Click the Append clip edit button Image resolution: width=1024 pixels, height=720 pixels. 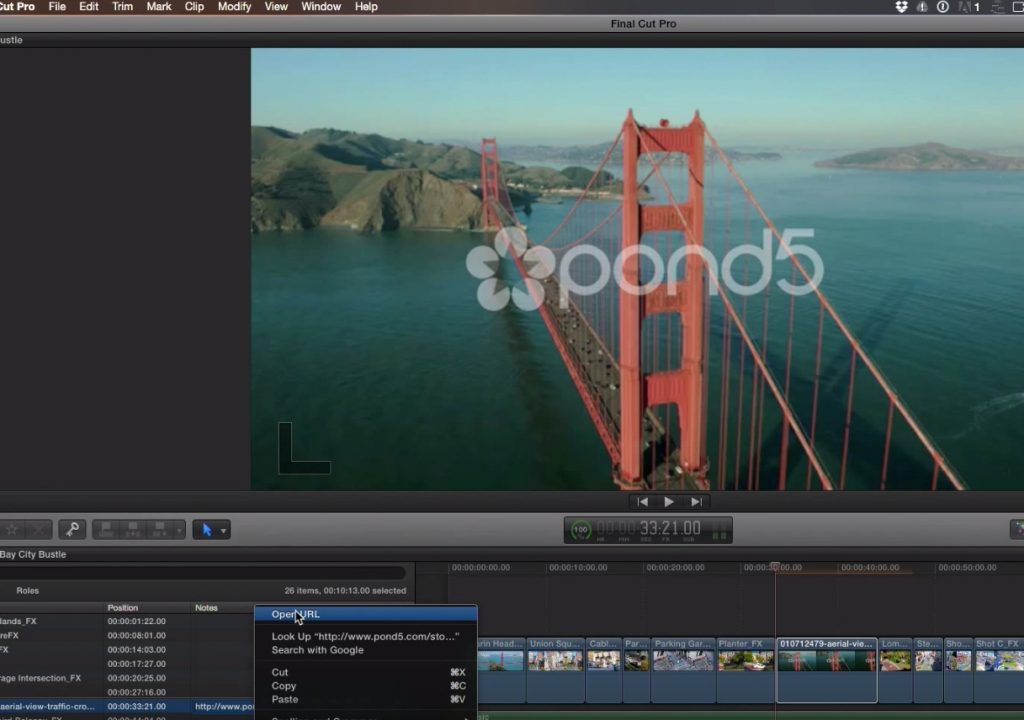[x=159, y=529]
